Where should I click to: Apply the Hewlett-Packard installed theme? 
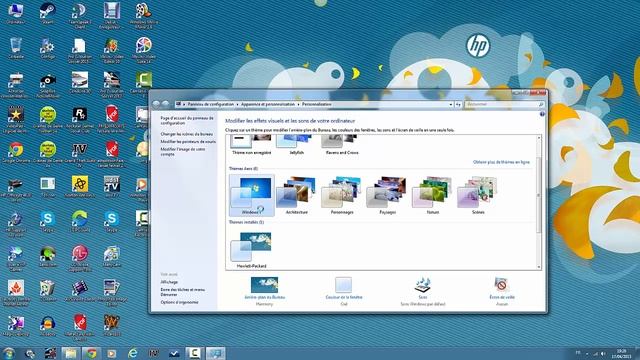251,250
